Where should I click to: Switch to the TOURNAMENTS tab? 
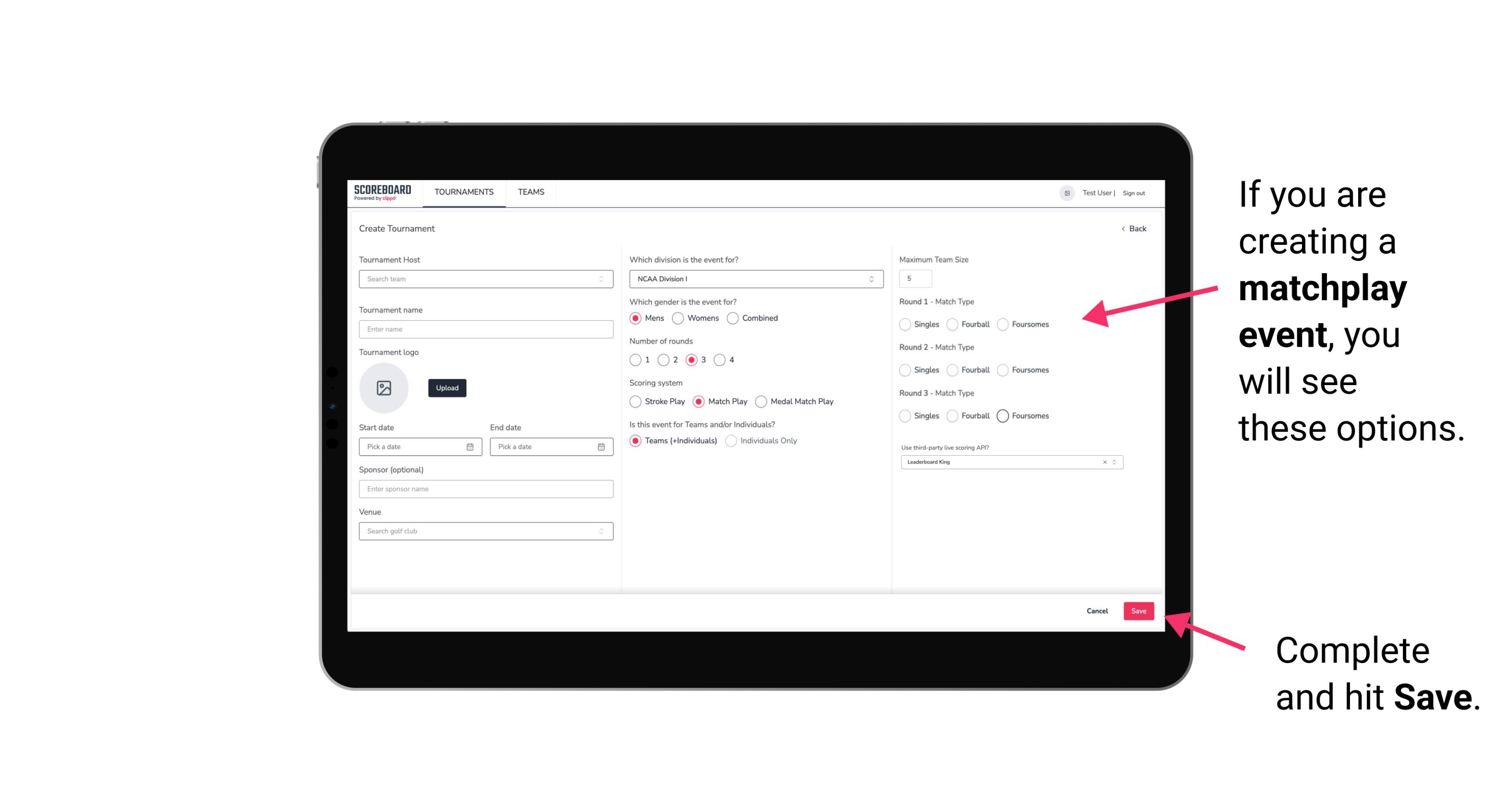coord(464,192)
